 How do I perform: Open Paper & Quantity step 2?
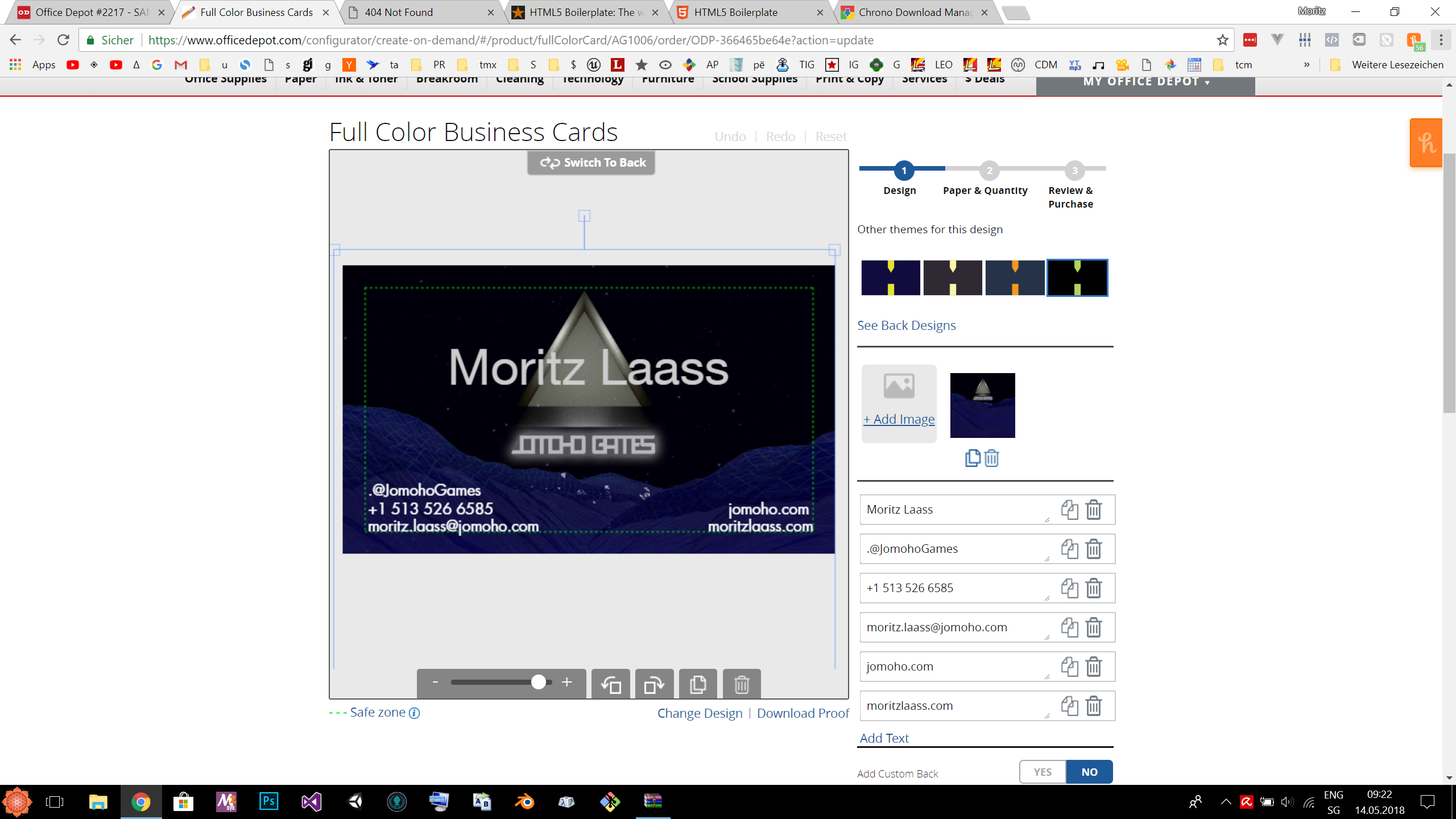[989, 171]
